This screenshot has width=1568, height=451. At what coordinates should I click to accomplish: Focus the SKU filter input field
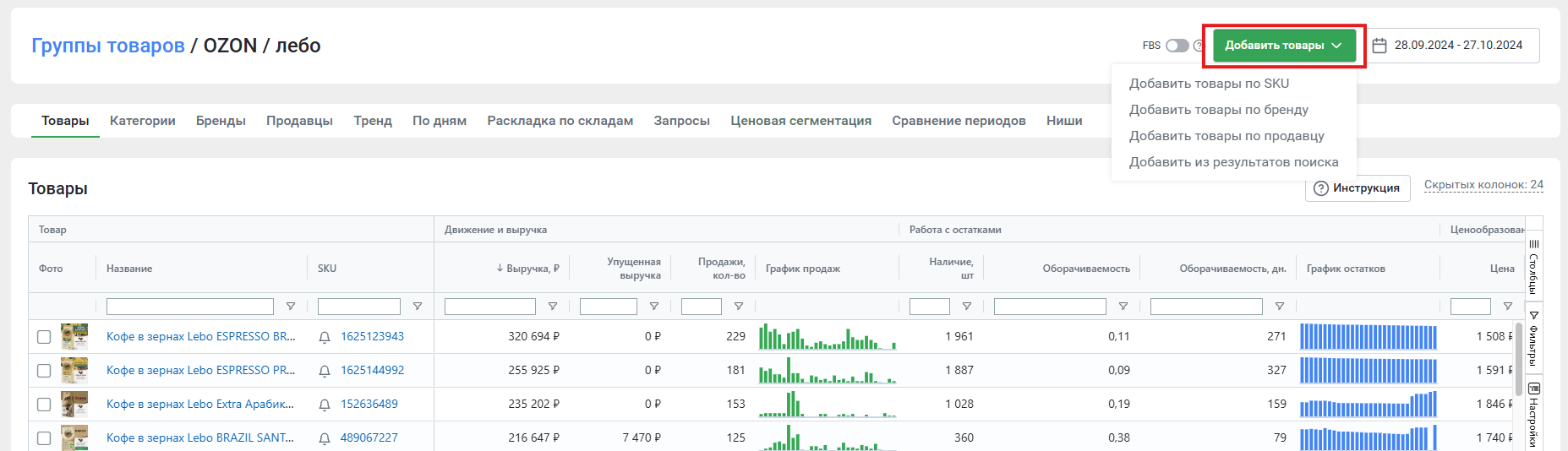(x=359, y=307)
